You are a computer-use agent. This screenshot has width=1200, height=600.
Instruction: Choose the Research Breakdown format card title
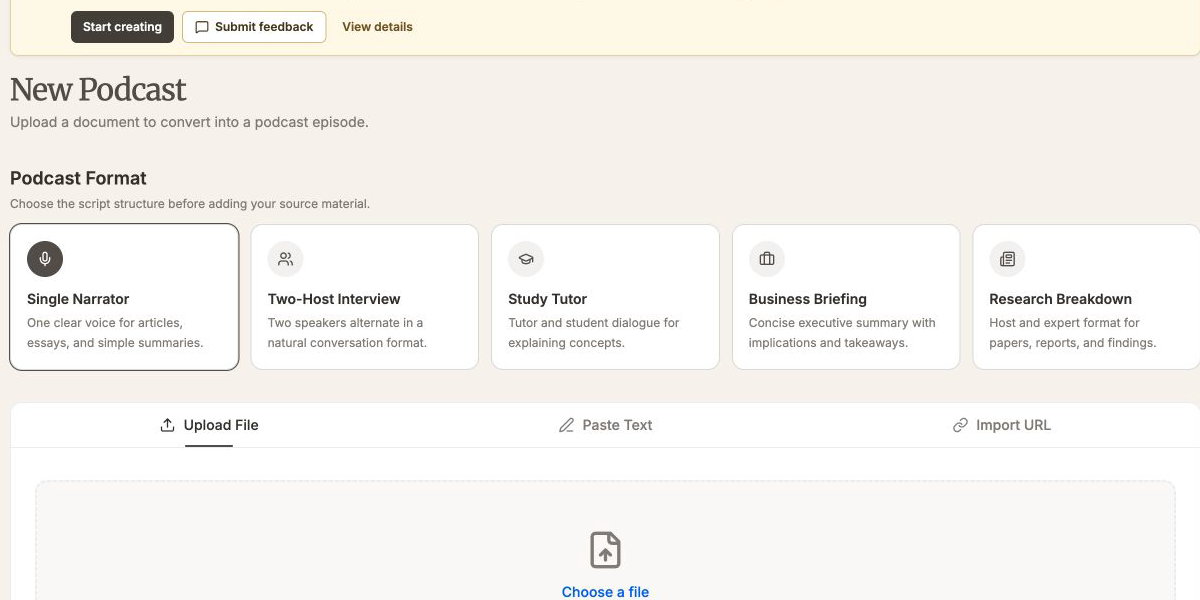point(1060,299)
